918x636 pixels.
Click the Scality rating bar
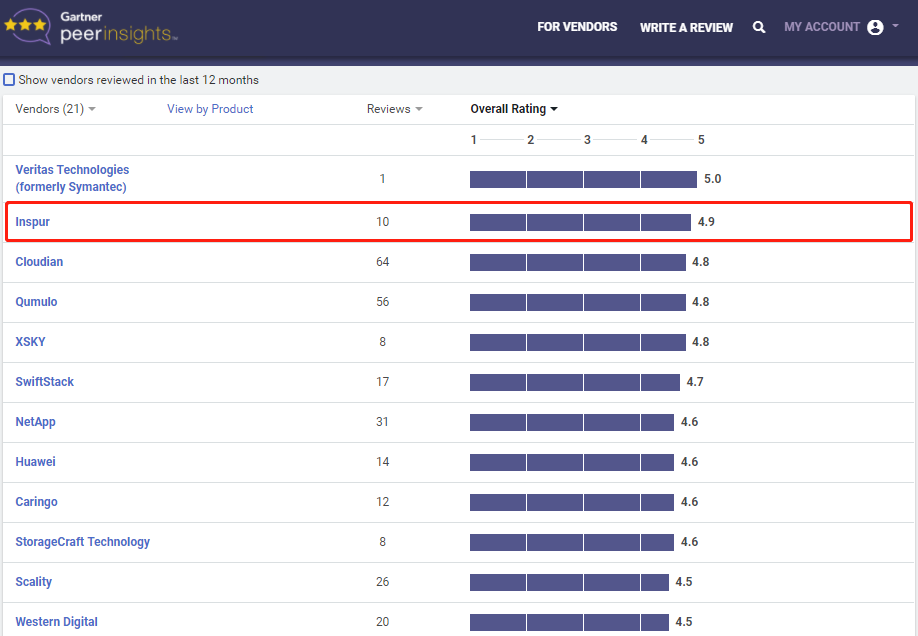(569, 582)
